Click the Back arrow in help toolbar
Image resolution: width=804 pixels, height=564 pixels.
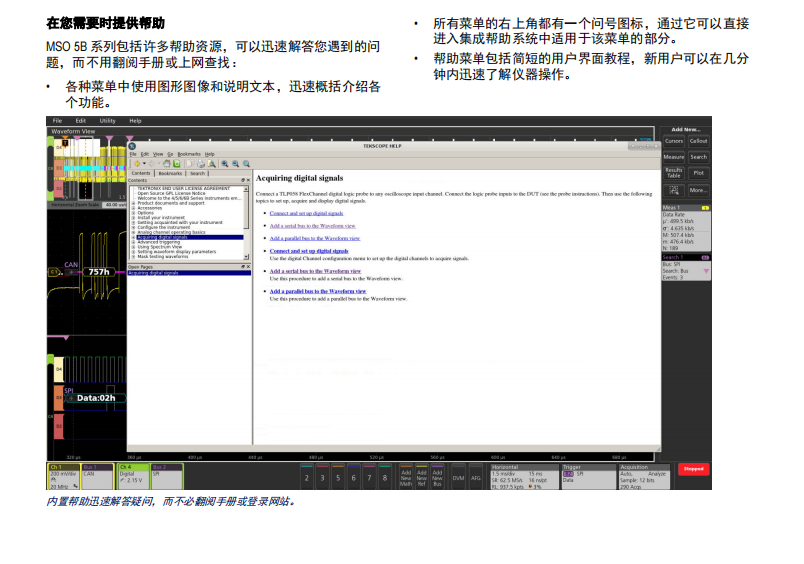137,164
